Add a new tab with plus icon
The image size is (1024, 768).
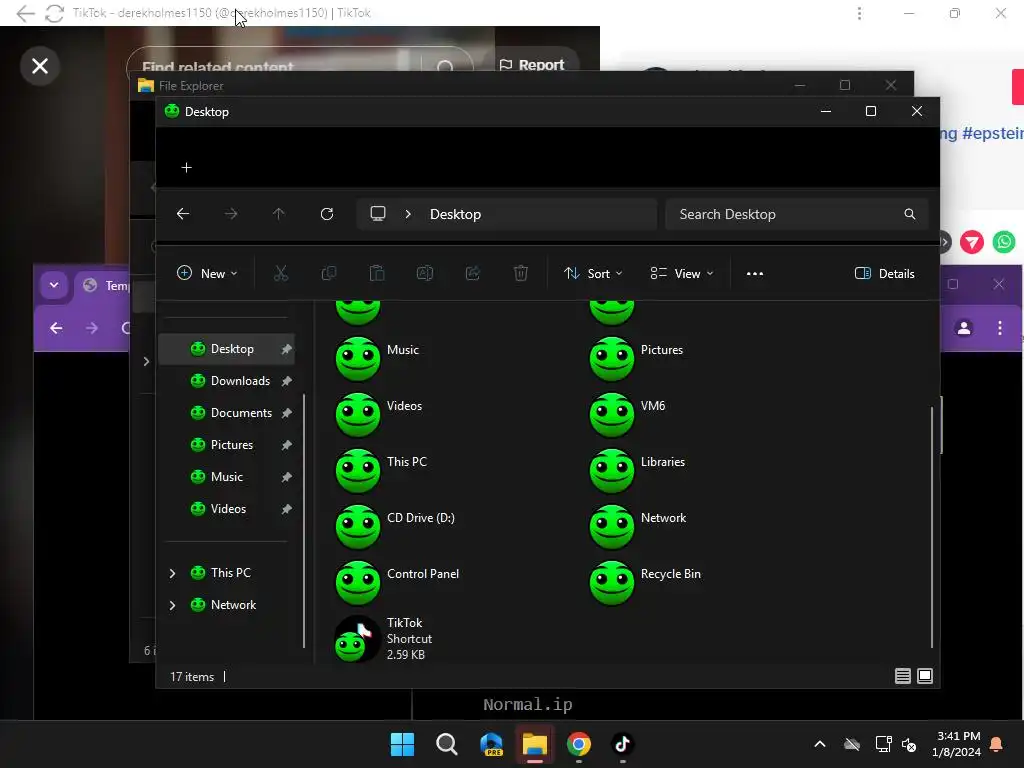pos(187,168)
